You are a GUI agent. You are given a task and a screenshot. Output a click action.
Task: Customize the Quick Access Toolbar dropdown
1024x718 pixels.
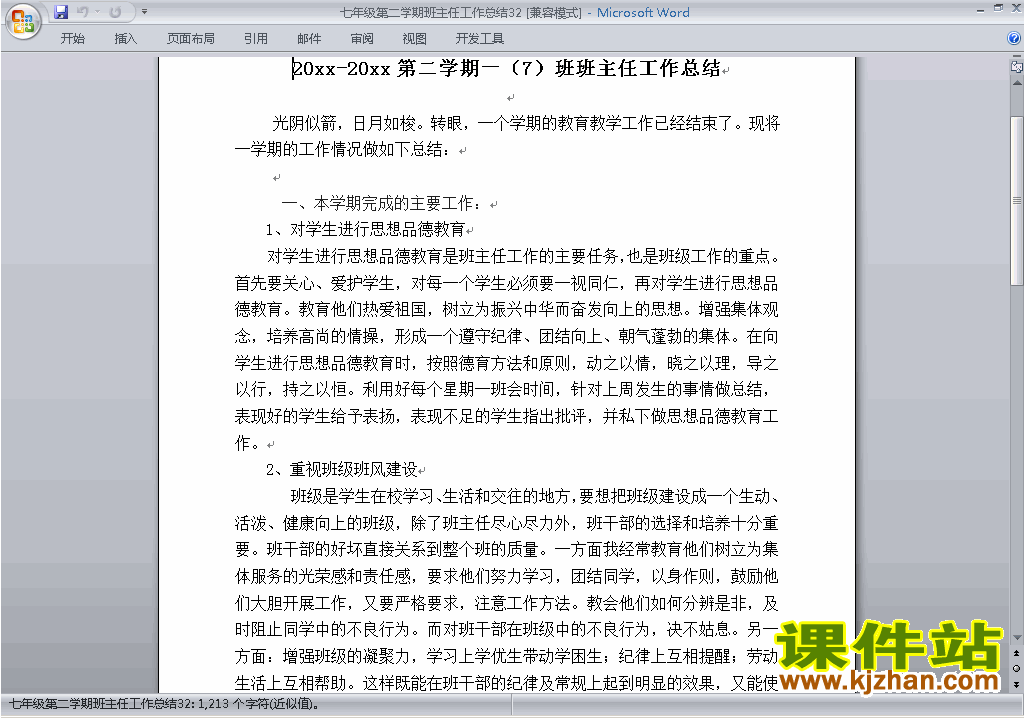pyautogui.click(x=144, y=12)
